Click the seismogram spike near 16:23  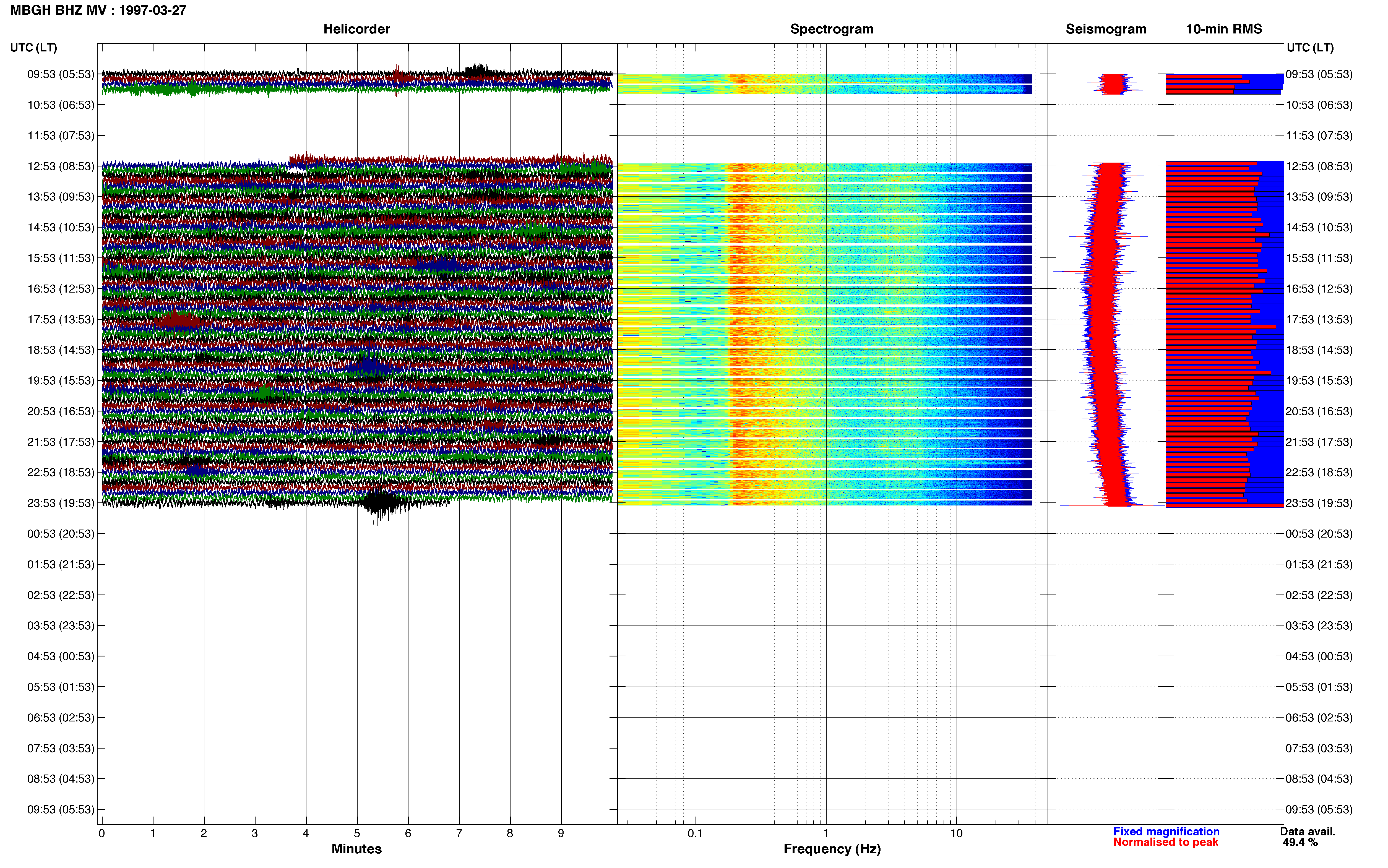1095,271
